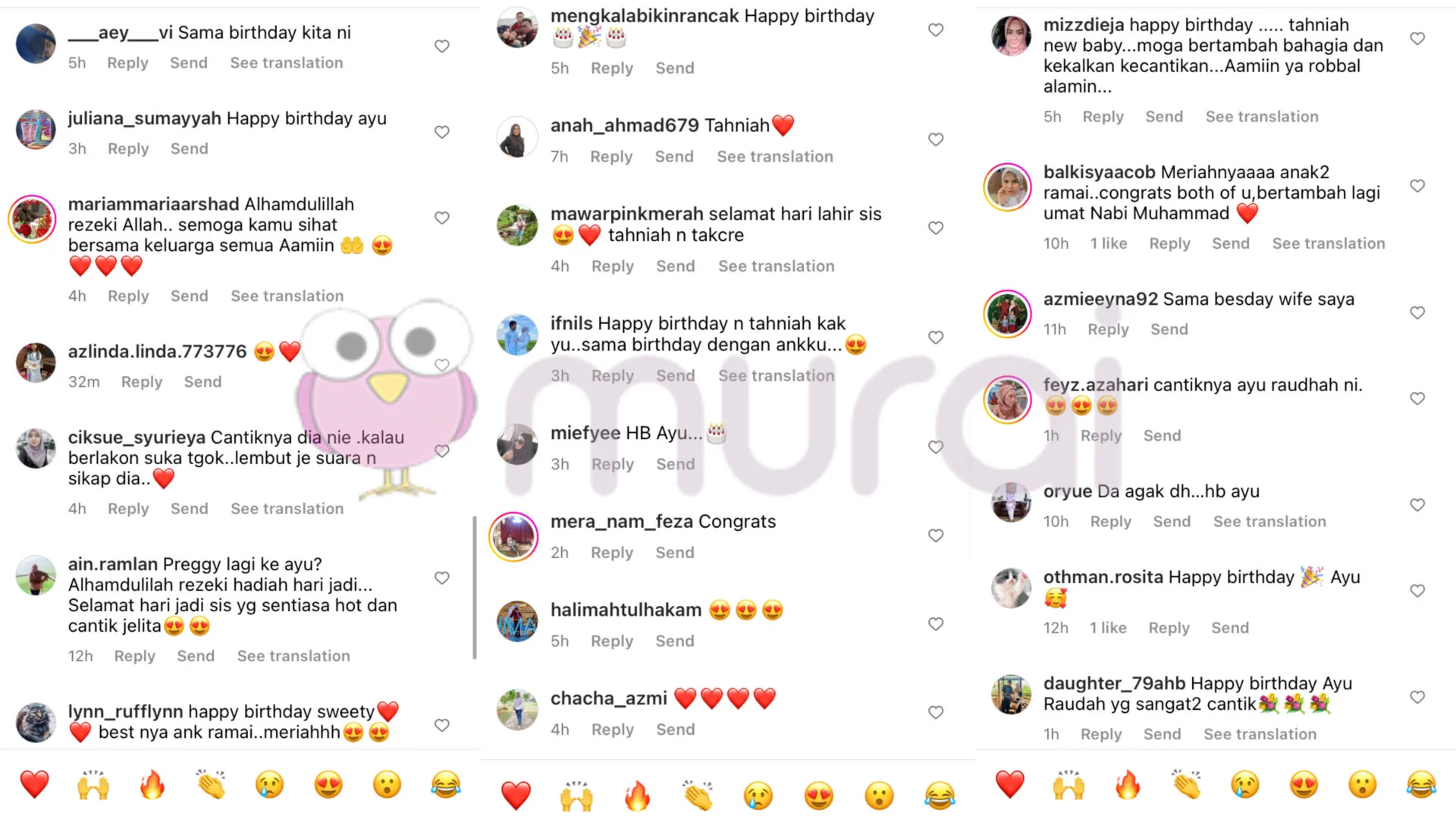Tap the fire emoji in the left reaction bar
Screen dimensions: 1456x819
(152, 785)
